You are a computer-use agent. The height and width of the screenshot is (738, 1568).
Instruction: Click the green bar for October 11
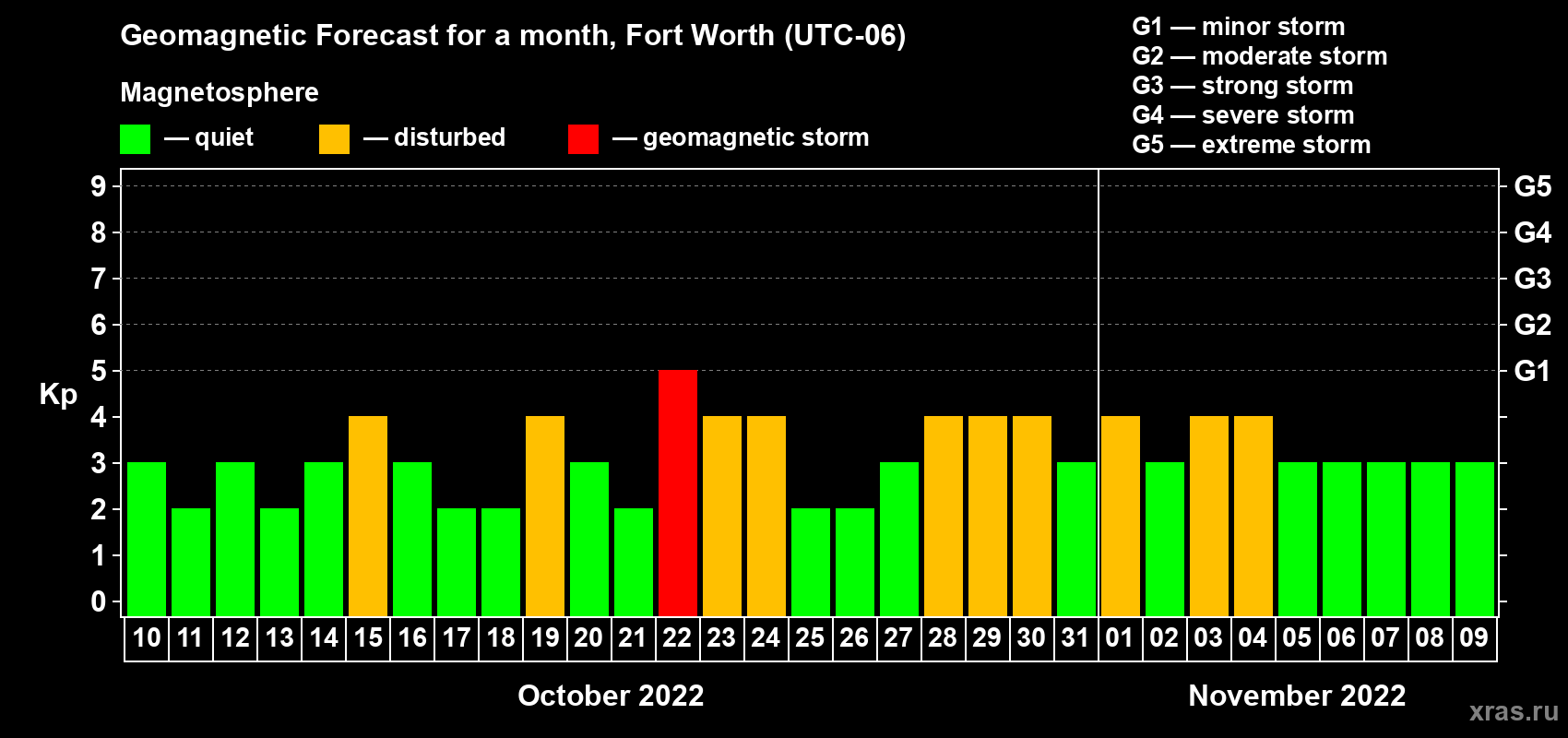point(191,562)
